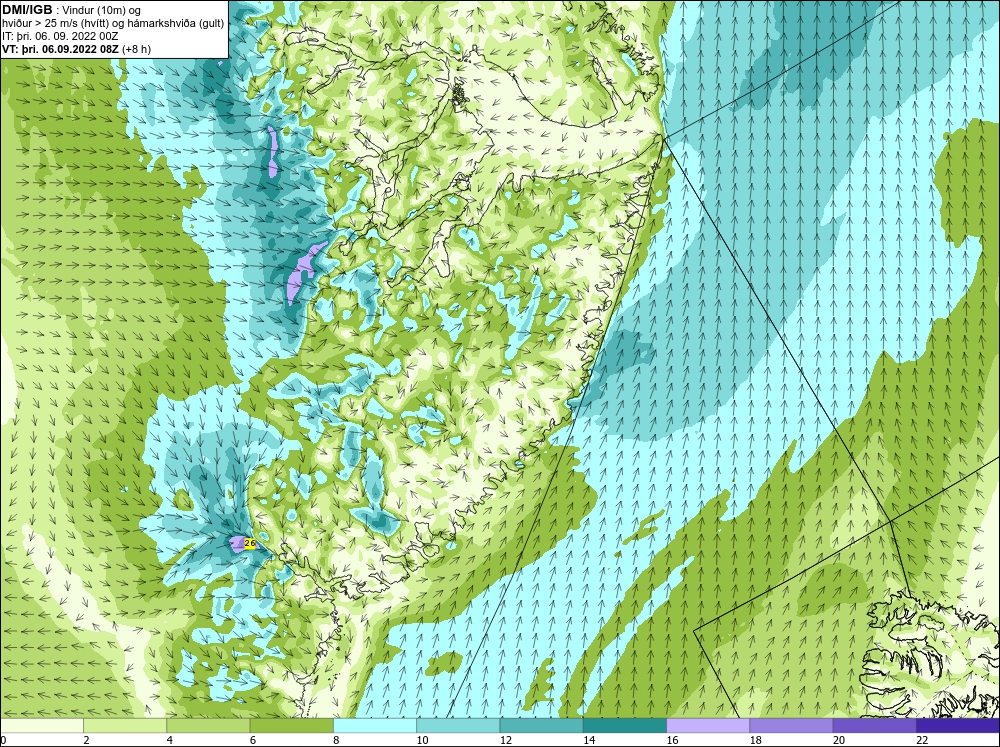Click the '(+8 h)' forecast offset text
Image resolution: width=1000 pixels, height=747 pixels.
click(x=136, y=49)
